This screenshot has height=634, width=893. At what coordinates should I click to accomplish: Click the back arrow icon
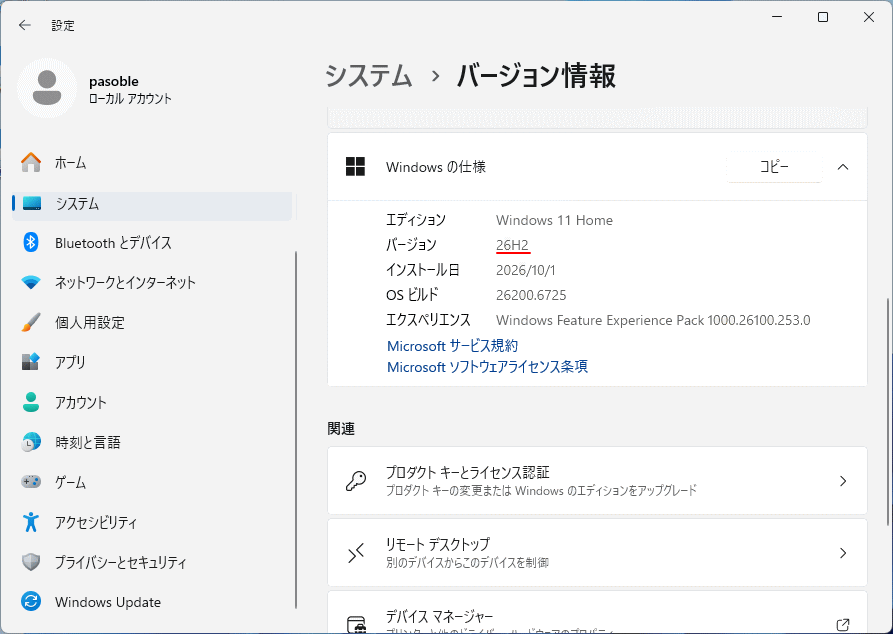pos(24,25)
